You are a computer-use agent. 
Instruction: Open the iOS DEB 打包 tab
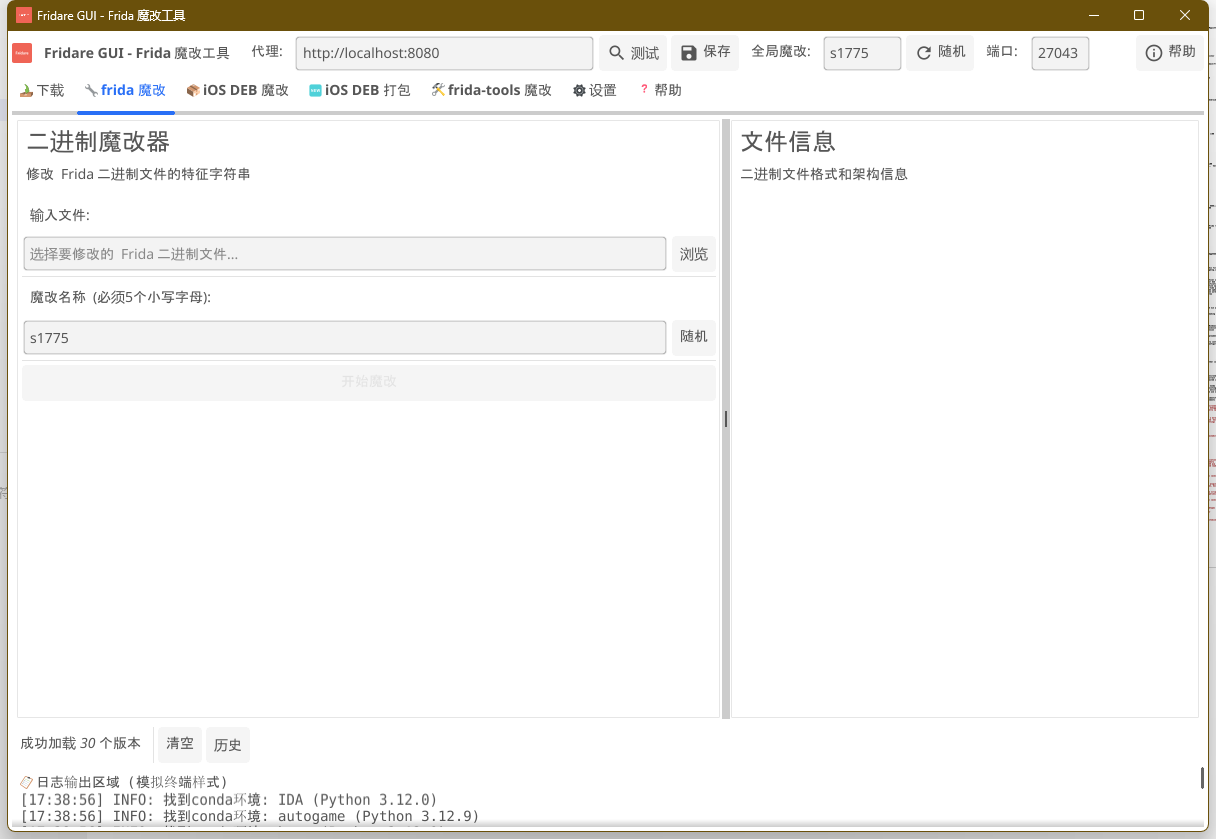pos(360,90)
